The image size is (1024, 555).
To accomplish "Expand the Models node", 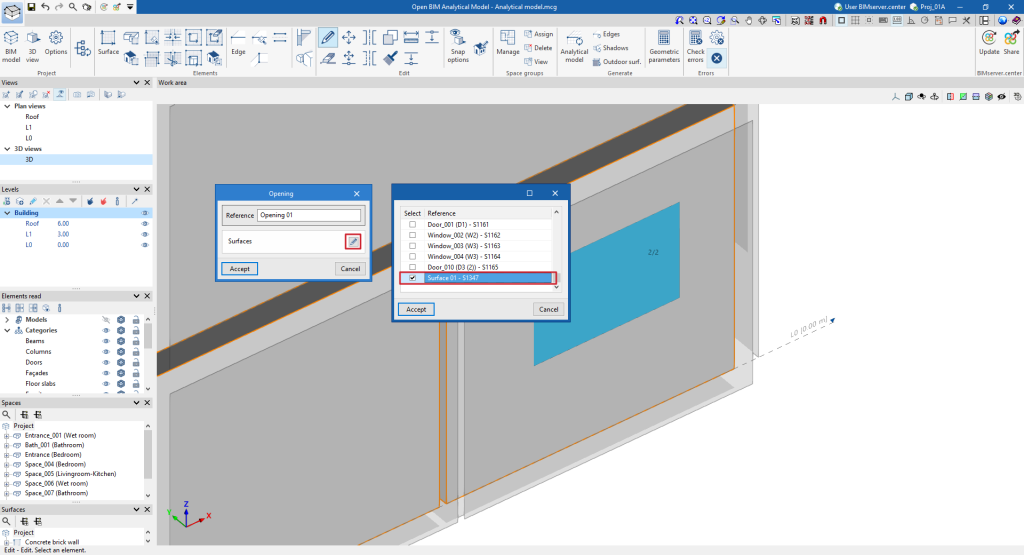I will (7, 320).
